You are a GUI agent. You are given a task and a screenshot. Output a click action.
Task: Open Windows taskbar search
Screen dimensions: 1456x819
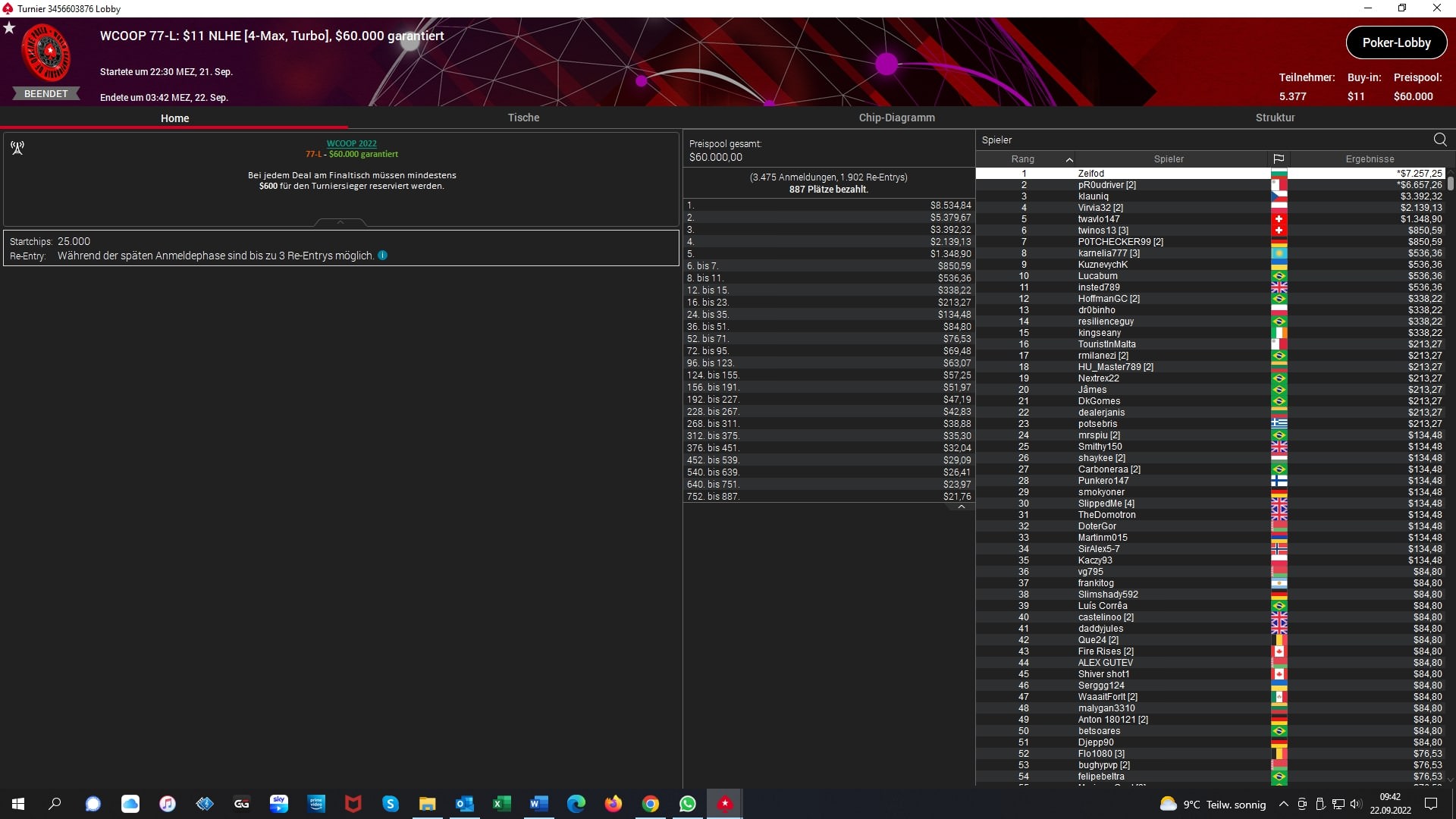click(55, 804)
